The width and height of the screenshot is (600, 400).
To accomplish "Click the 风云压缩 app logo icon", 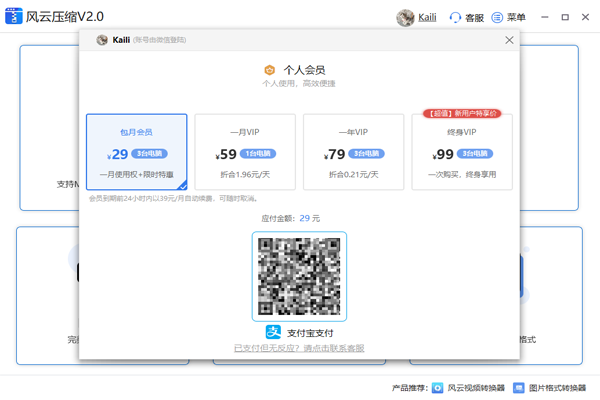I will (14, 17).
